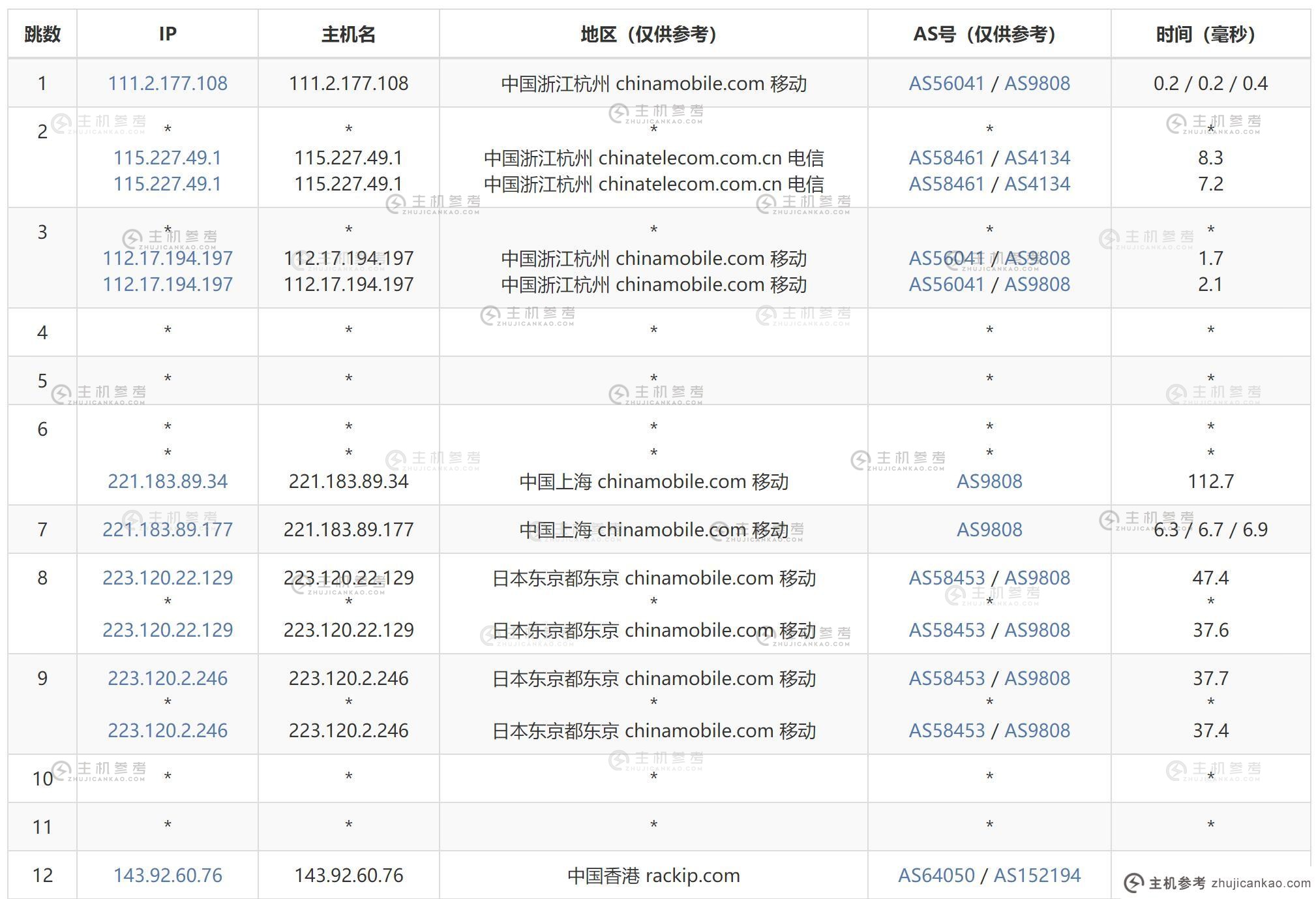Open AS9808 link in the 1.7 ms line
This screenshot has height=899, width=1316.
pos(1037,258)
